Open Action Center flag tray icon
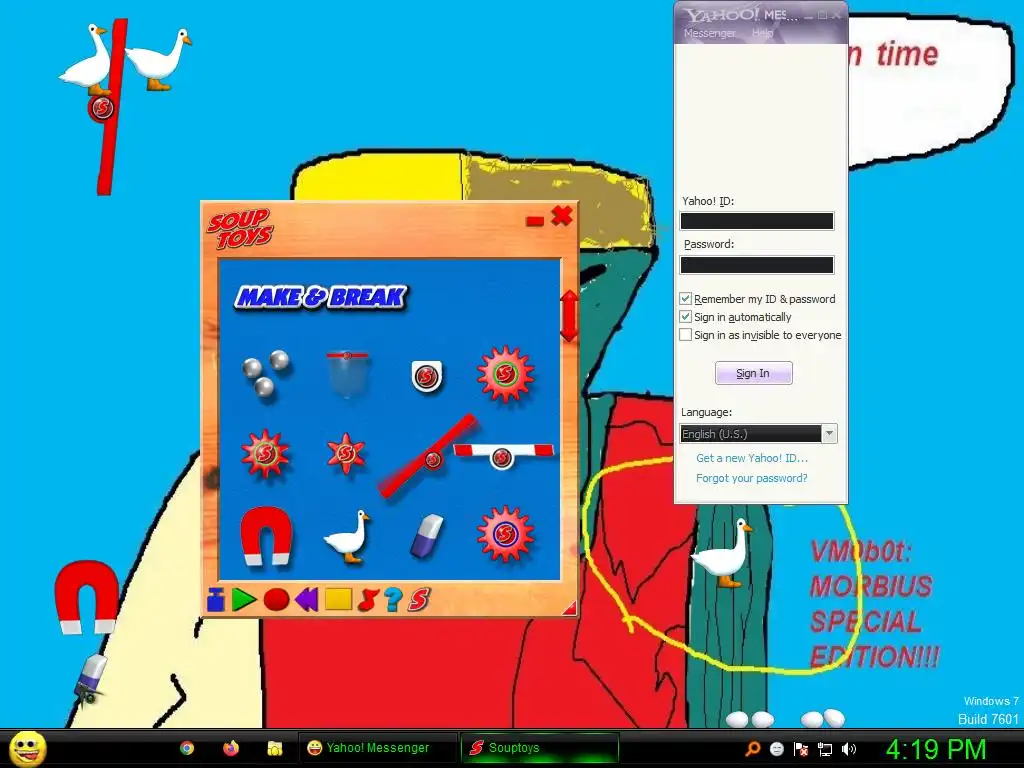Screen dimensions: 1024x768 pos(801,749)
